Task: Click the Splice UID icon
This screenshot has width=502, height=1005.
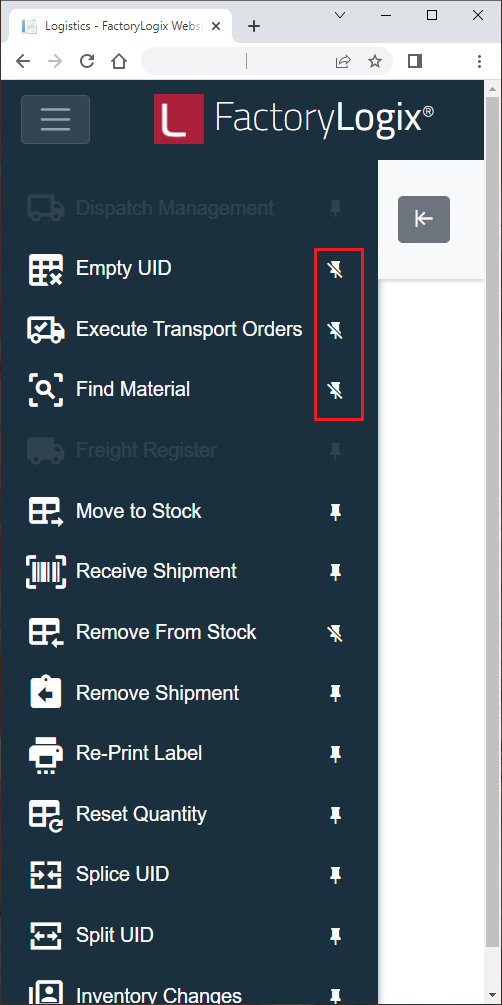Action: click(46, 876)
